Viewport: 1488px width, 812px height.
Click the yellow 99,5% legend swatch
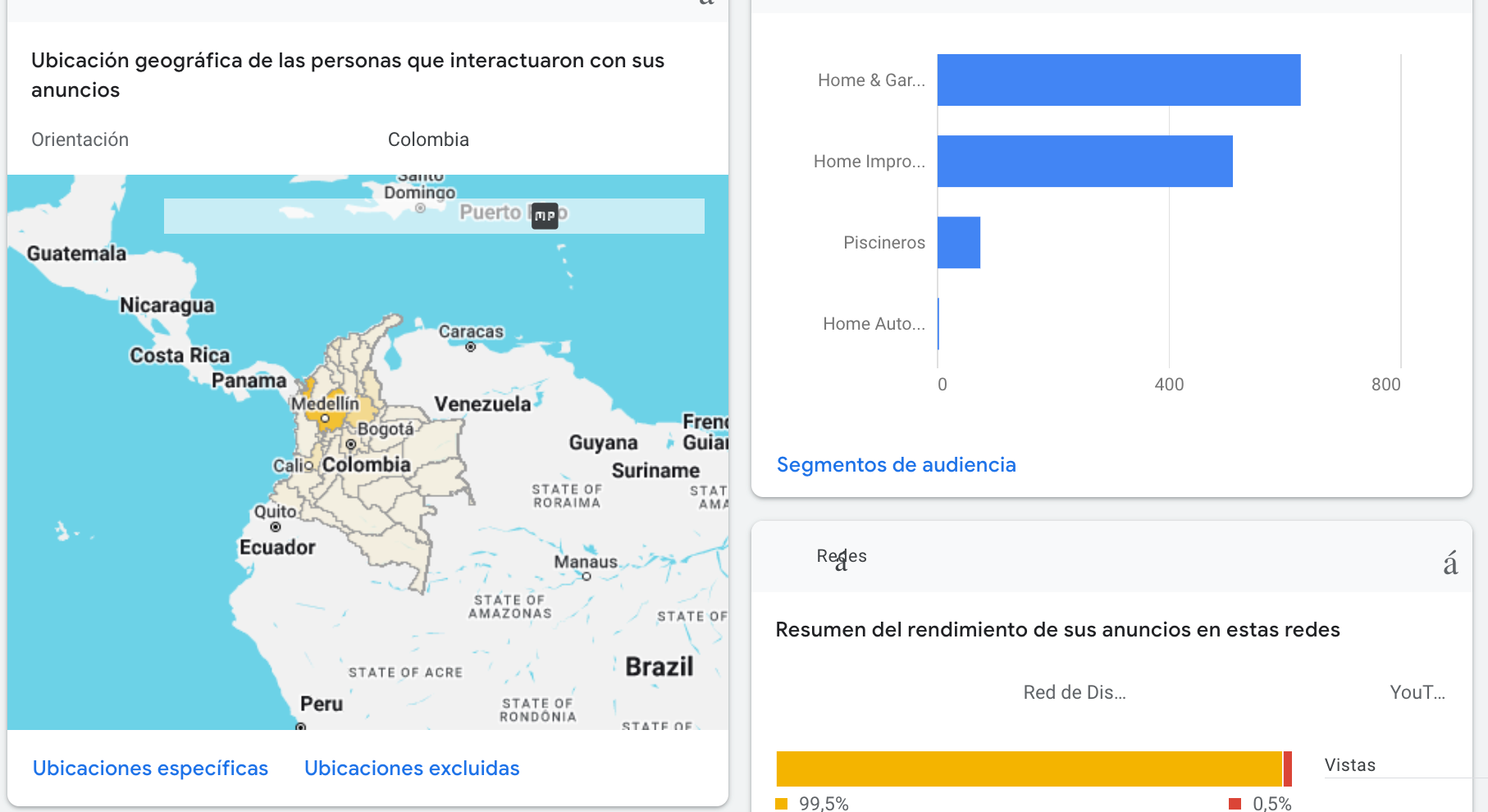781,804
